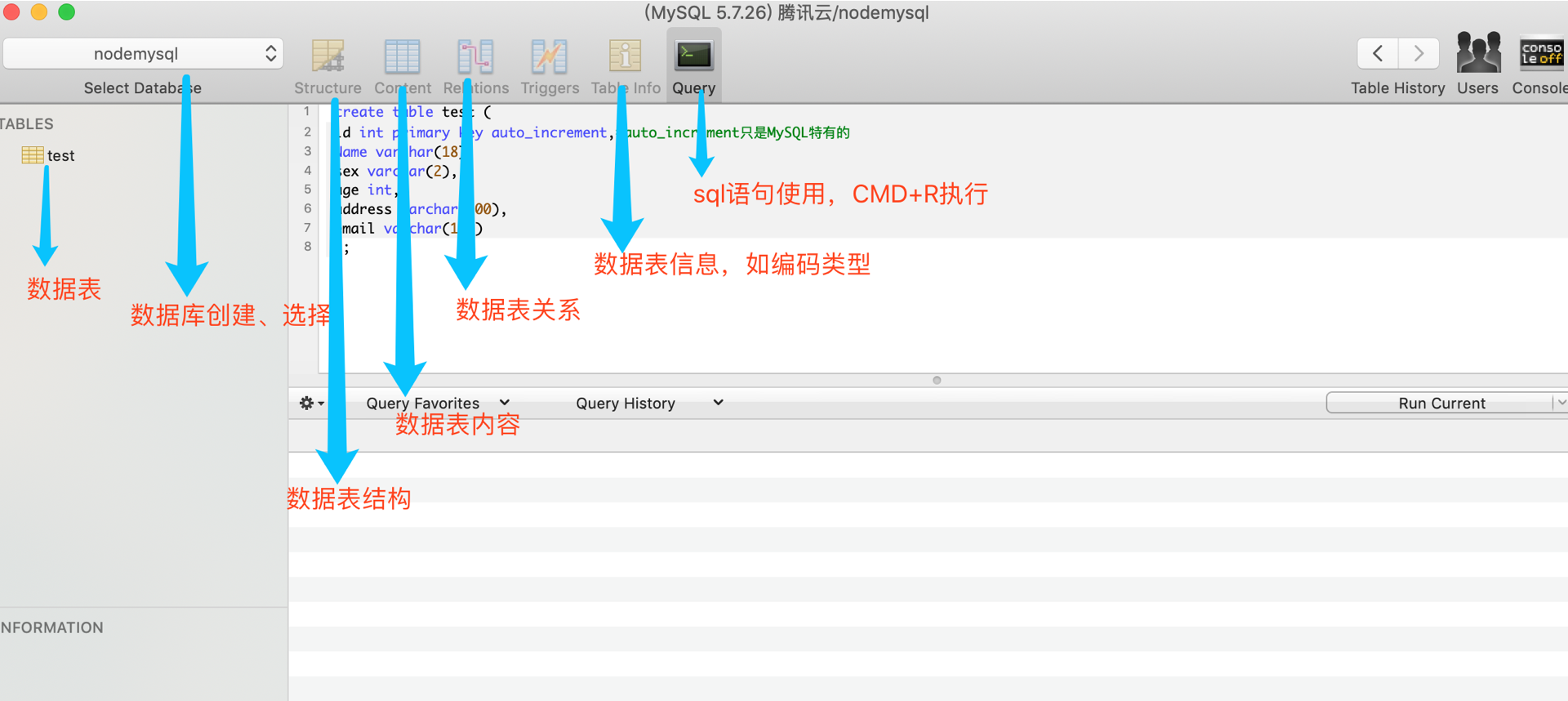Image resolution: width=1568 pixels, height=701 pixels.
Task: Click the split pane handle below the editor
Action: point(937,380)
